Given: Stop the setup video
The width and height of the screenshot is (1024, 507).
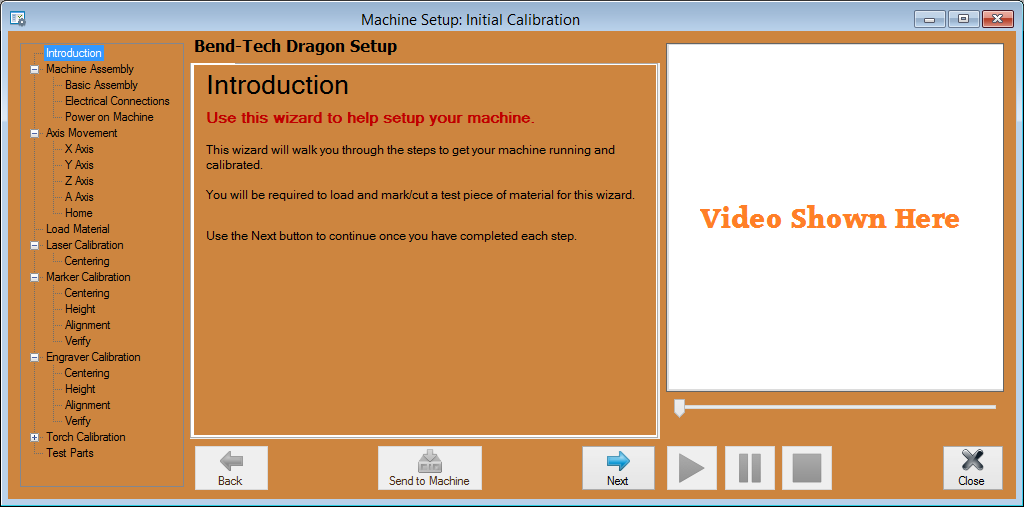Looking at the screenshot, I should tap(807, 468).
